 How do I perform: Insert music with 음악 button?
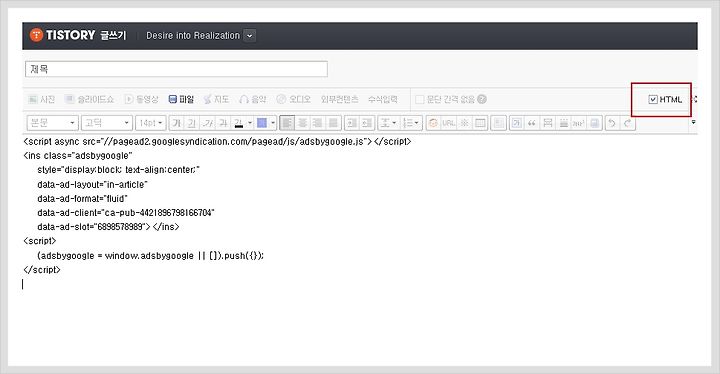(x=253, y=99)
